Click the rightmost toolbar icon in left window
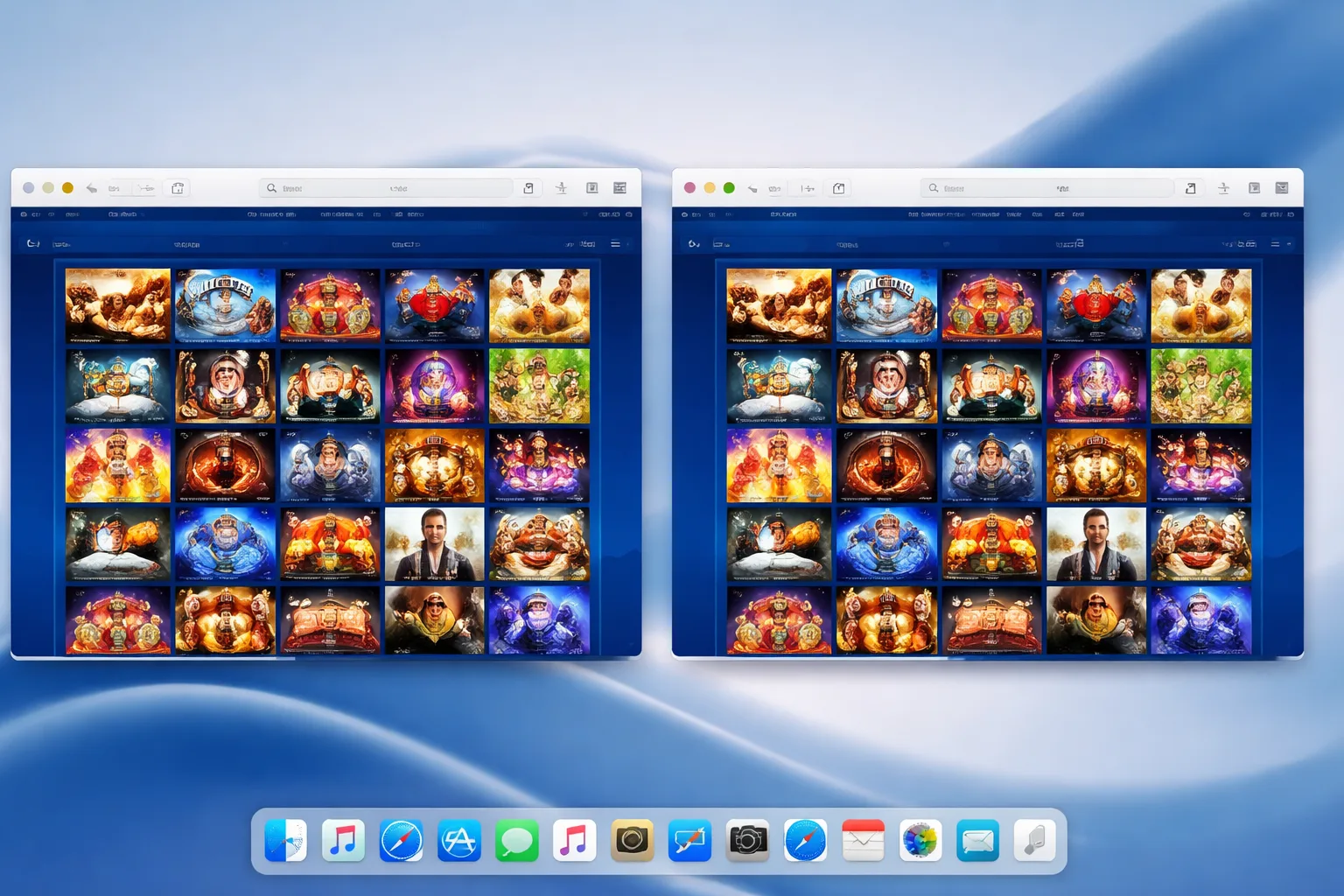Viewport: 1344px width, 896px height. [x=620, y=188]
